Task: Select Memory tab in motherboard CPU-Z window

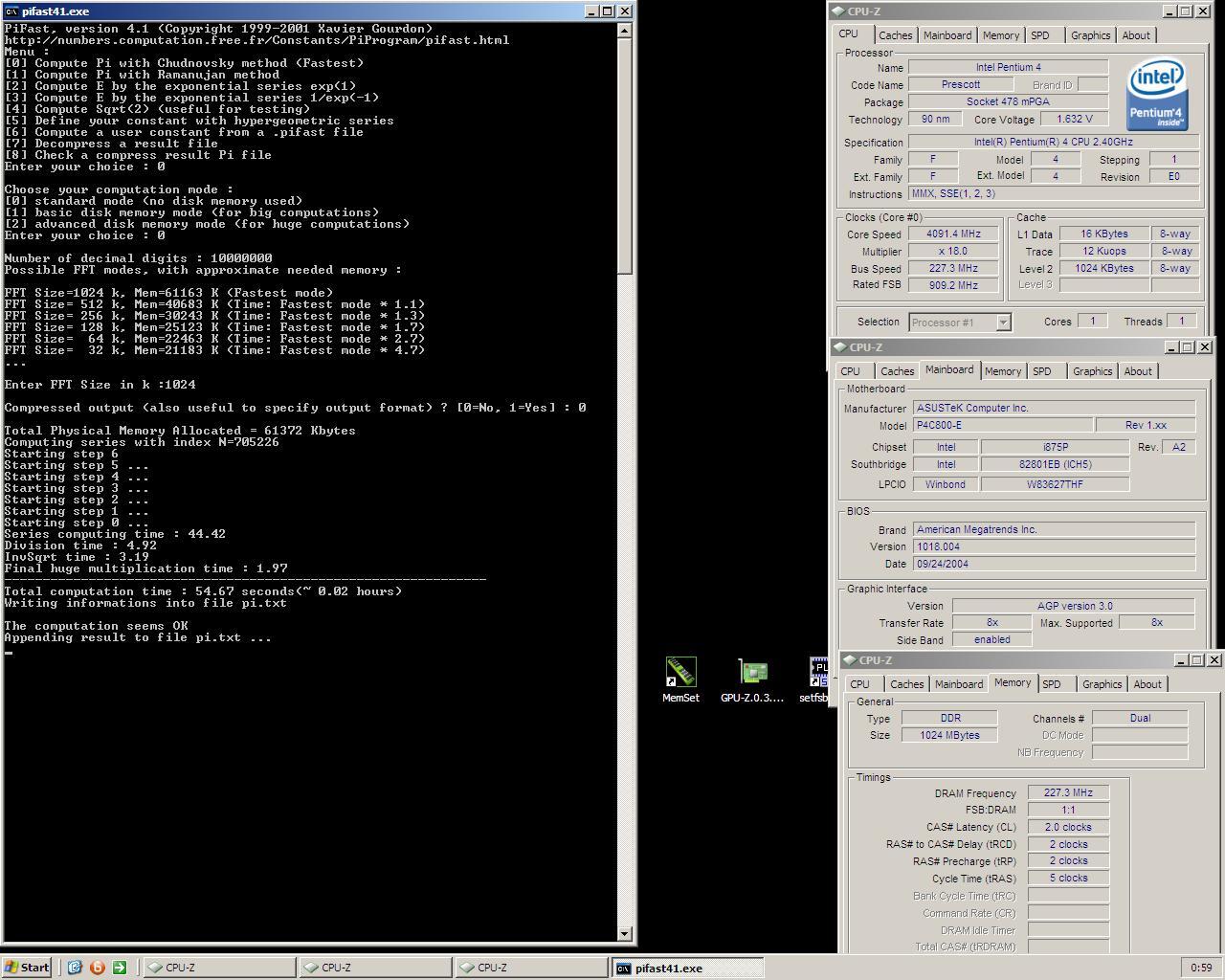Action: coord(1003,371)
